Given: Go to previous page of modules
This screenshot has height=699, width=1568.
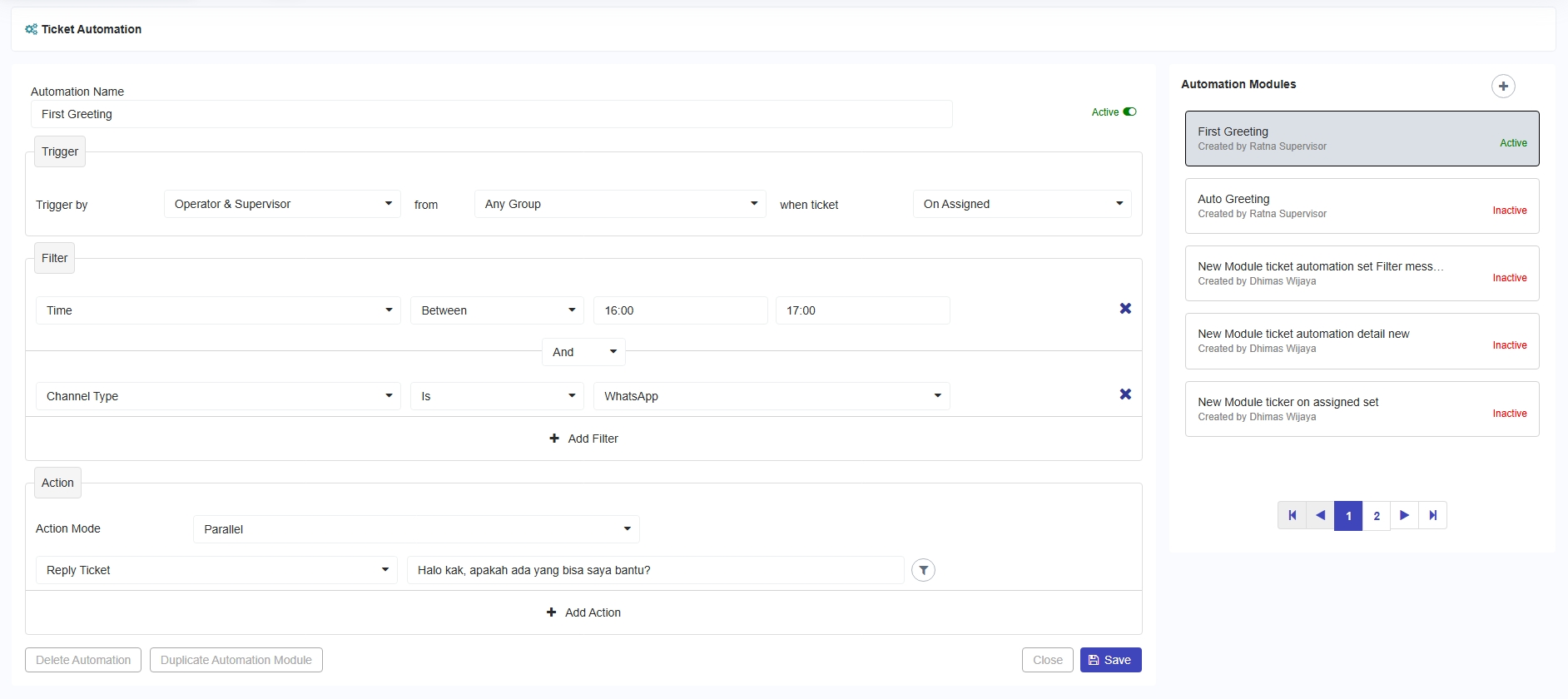Looking at the screenshot, I should pos(1320,516).
